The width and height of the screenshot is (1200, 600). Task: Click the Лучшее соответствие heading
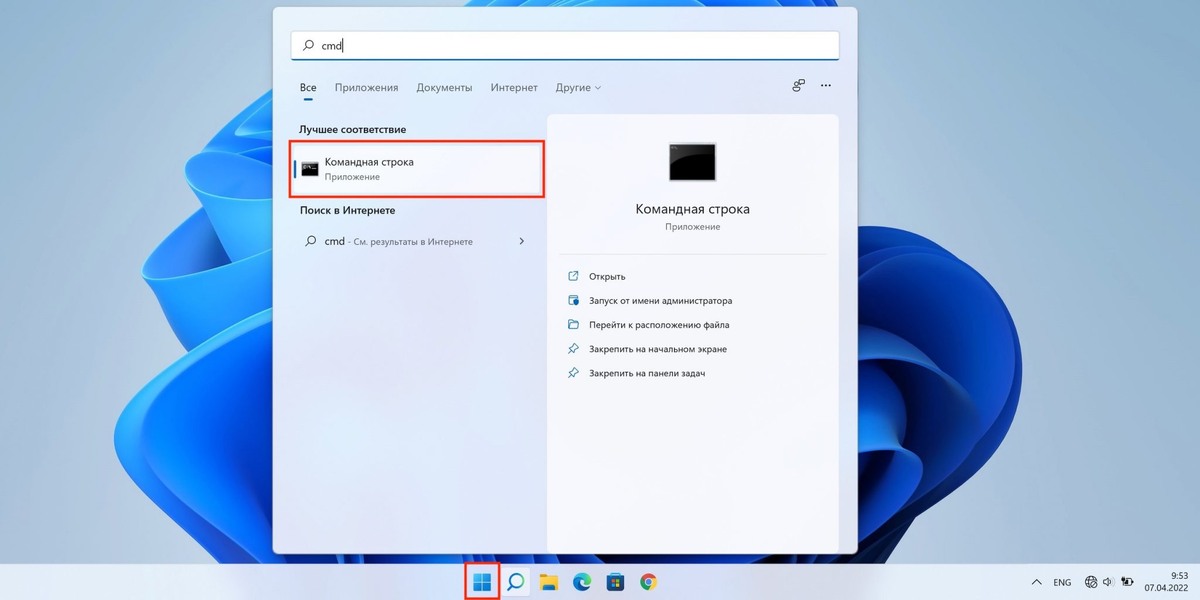[x=353, y=130]
